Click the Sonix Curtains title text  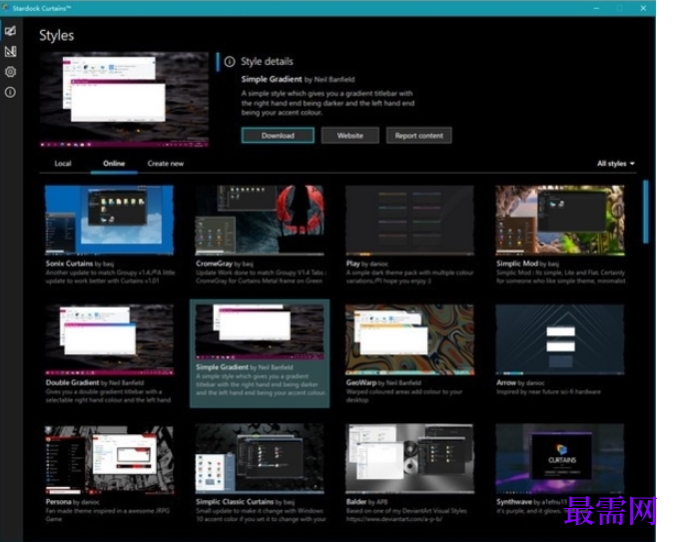tap(69, 263)
